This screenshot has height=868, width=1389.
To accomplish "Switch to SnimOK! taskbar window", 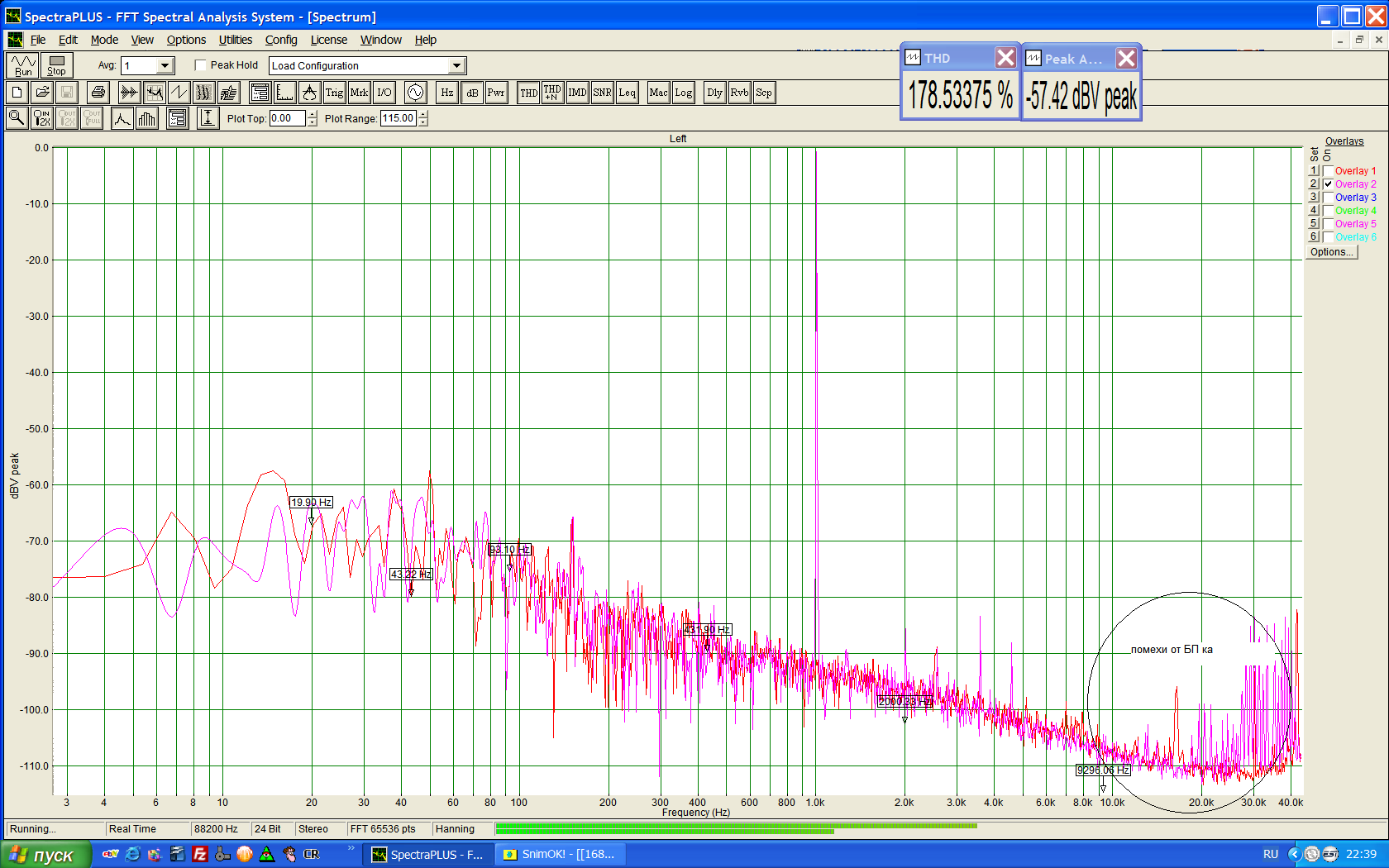I will click(560, 855).
